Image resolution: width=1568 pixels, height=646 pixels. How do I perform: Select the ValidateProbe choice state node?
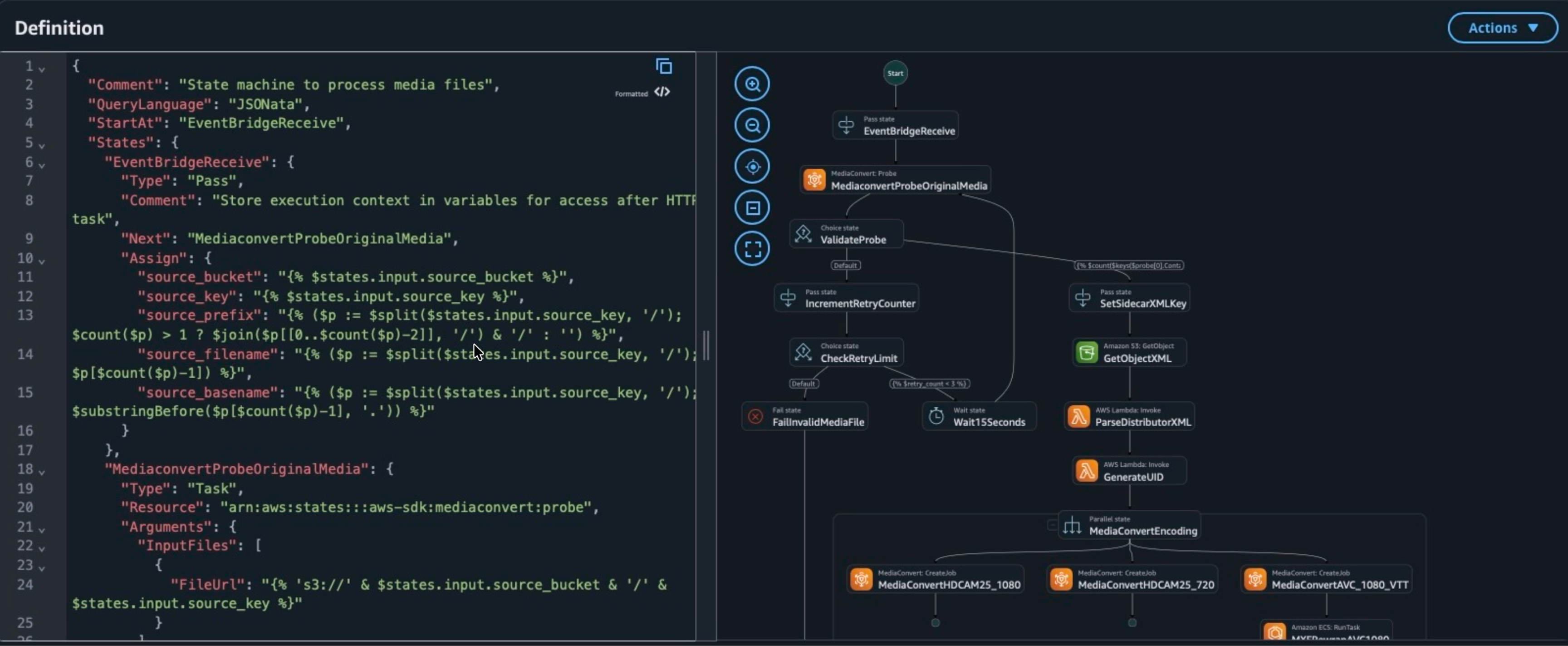[x=846, y=234]
